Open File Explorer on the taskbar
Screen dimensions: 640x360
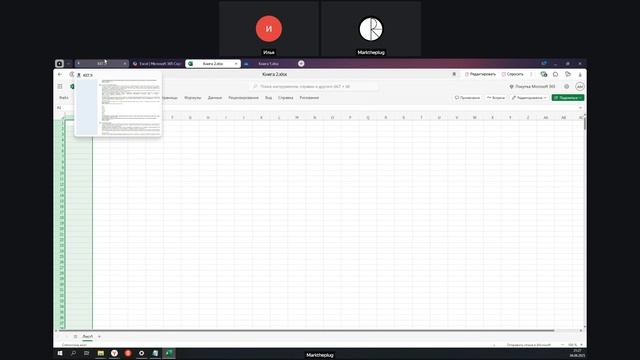(x=100, y=353)
